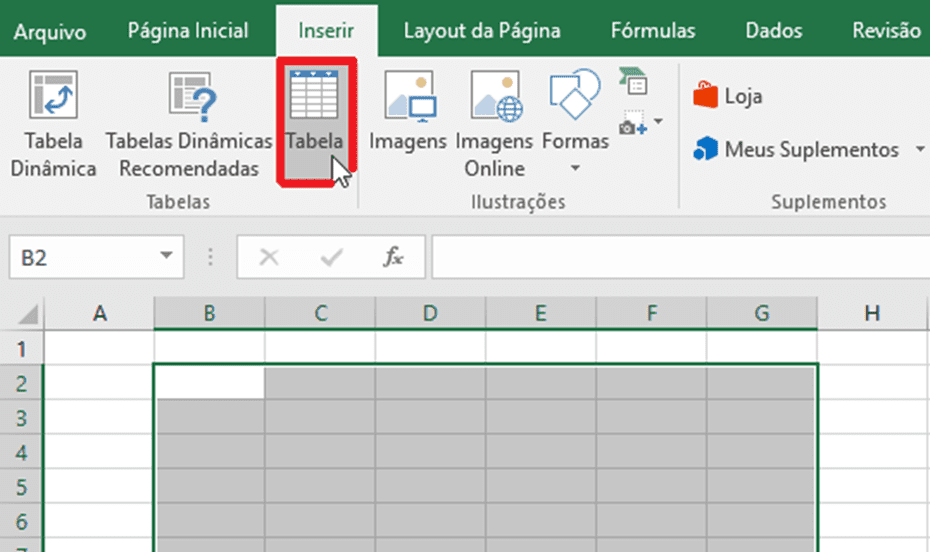The height and width of the screenshot is (552, 930).
Task: Select row 1 header
Action: tap(21, 349)
